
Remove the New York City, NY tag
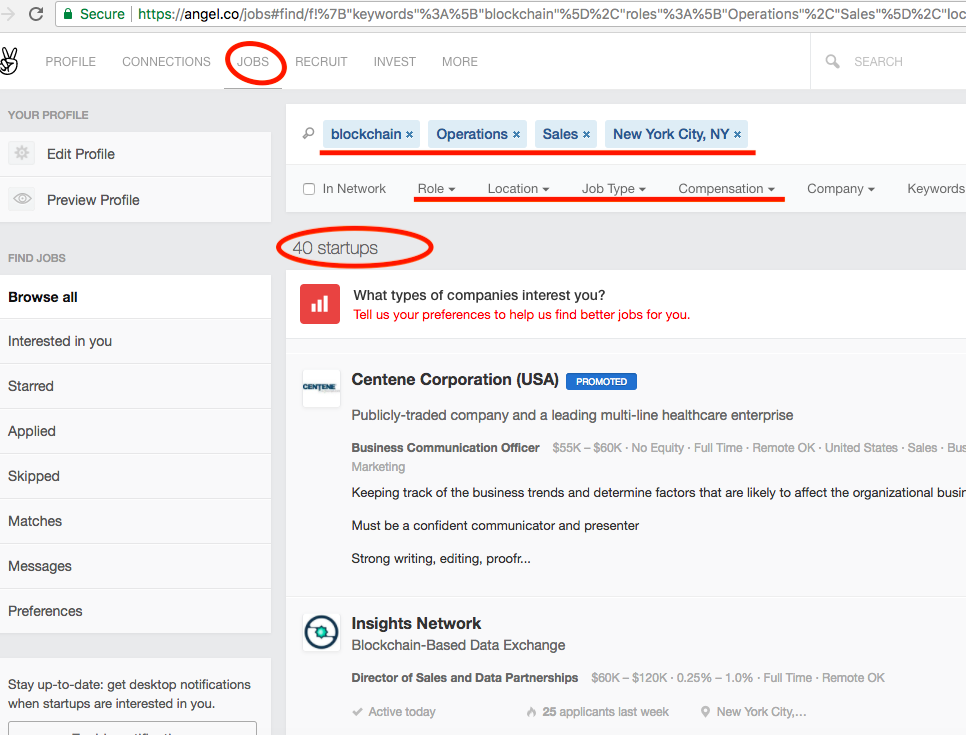click(737, 134)
